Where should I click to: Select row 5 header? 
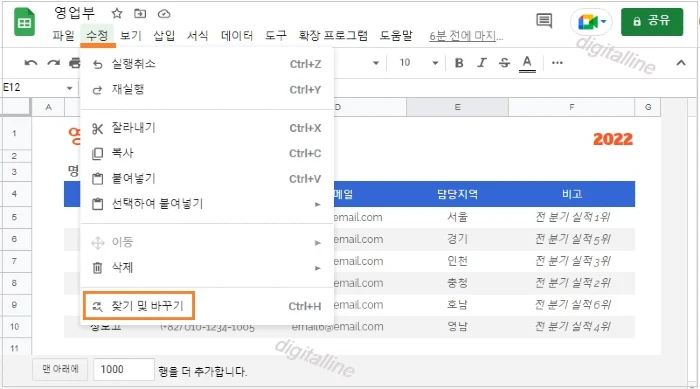[14, 218]
